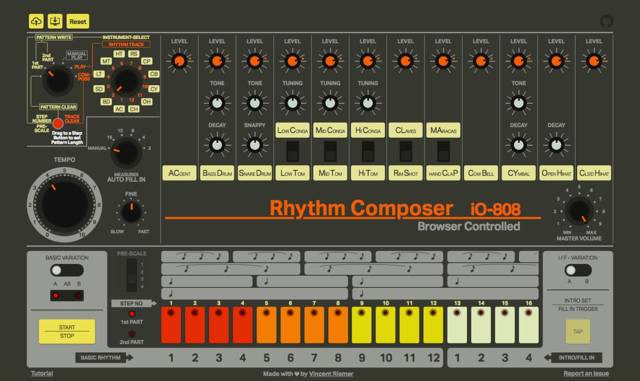The width and height of the screenshot is (640, 381).
Task: Flip the Hi Conga / Hi Tom switch
Action: tap(368, 151)
